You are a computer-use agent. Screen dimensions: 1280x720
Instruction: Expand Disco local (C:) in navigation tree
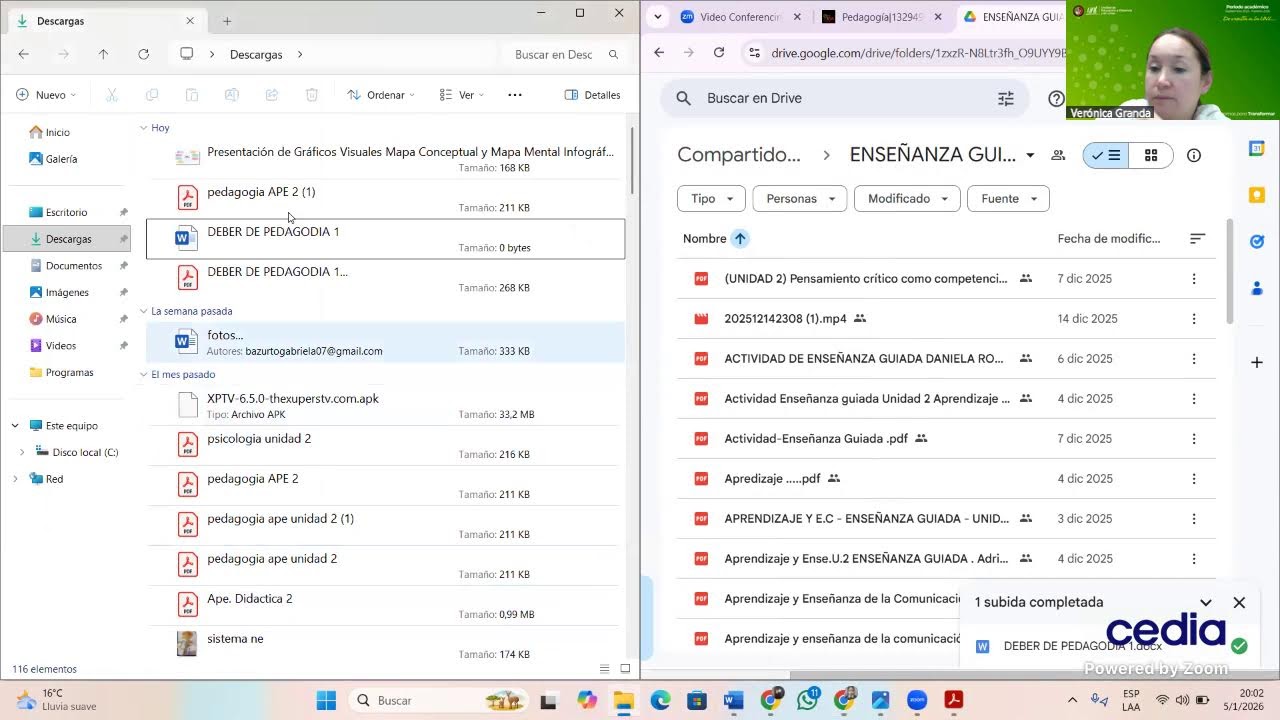[22, 452]
